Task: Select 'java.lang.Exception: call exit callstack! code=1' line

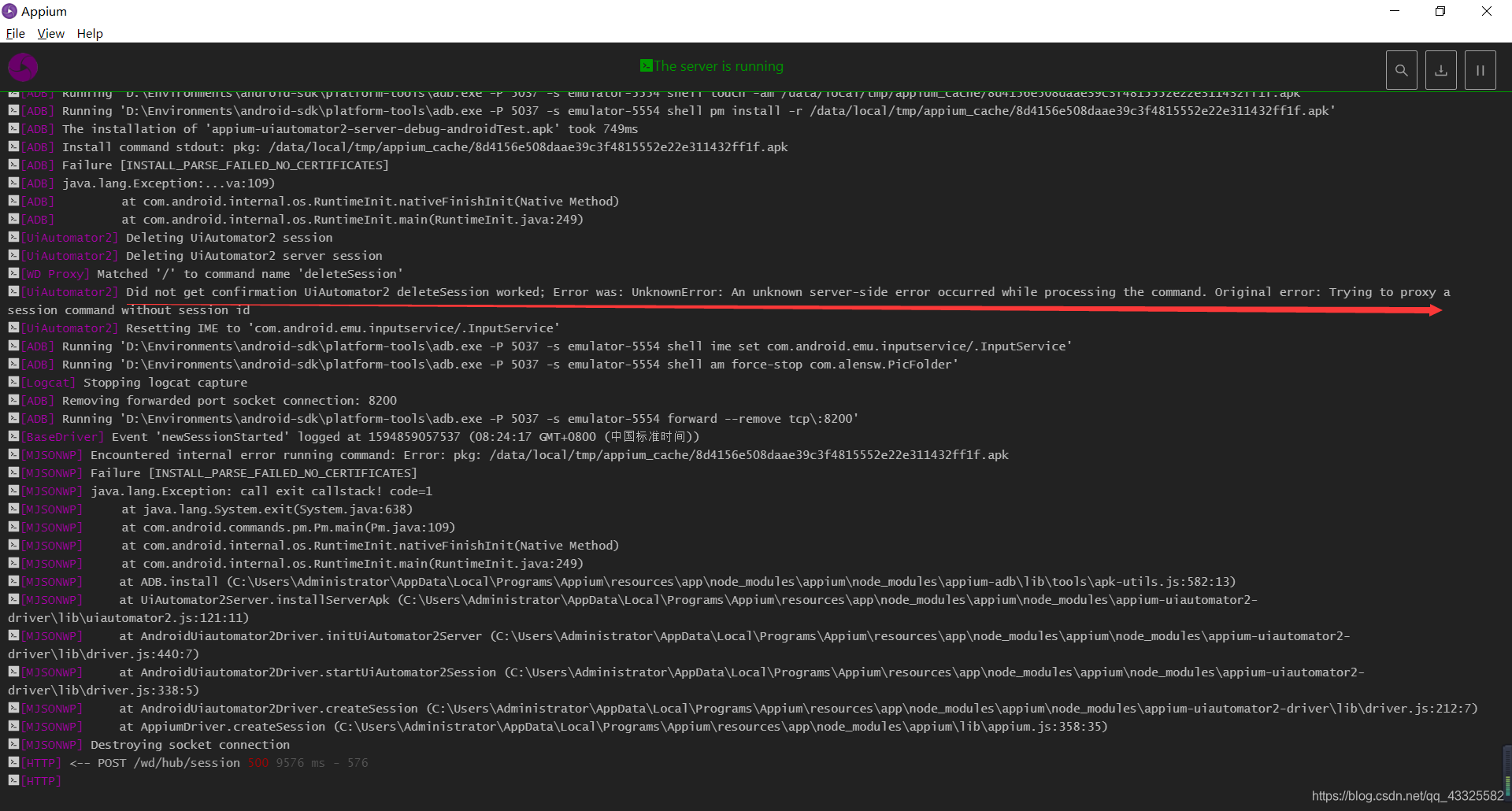Action: (x=261, y=491)
